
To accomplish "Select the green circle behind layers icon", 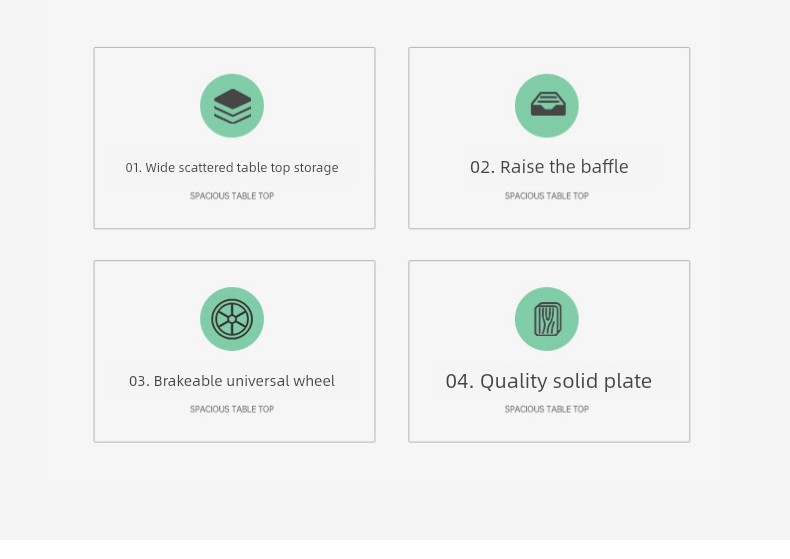I will (232, 106).
